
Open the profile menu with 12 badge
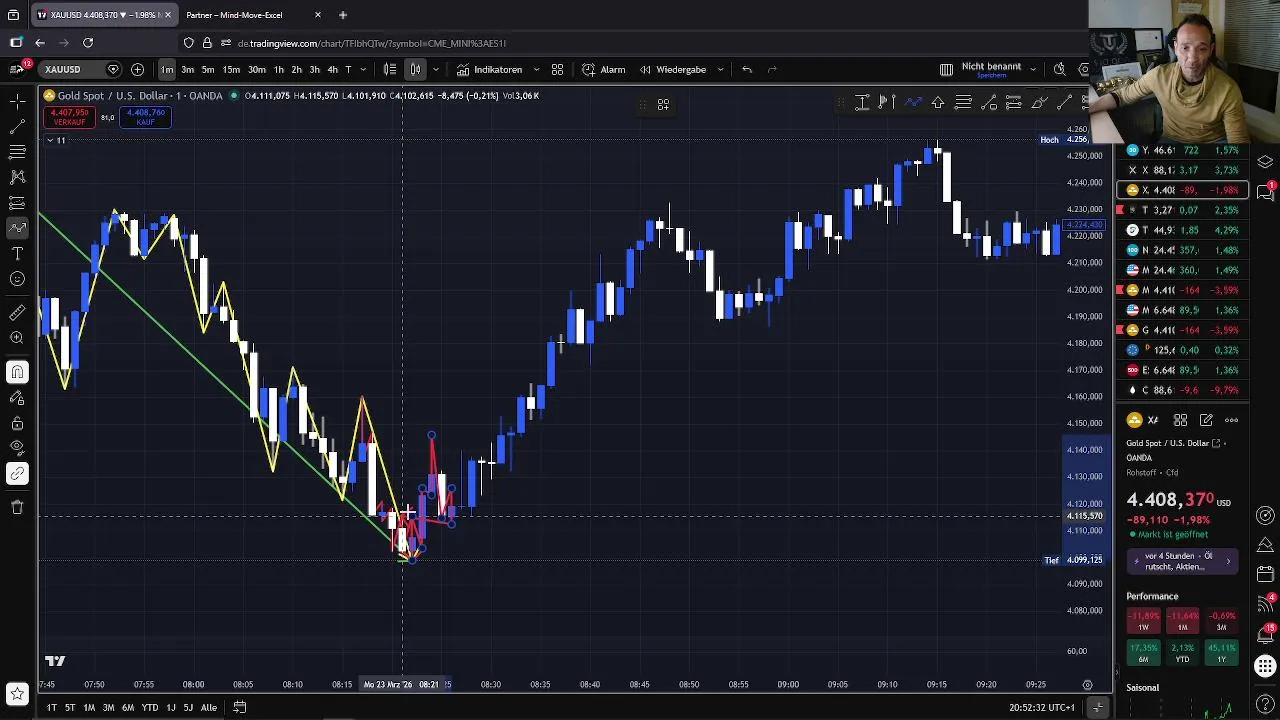[16, 69]
